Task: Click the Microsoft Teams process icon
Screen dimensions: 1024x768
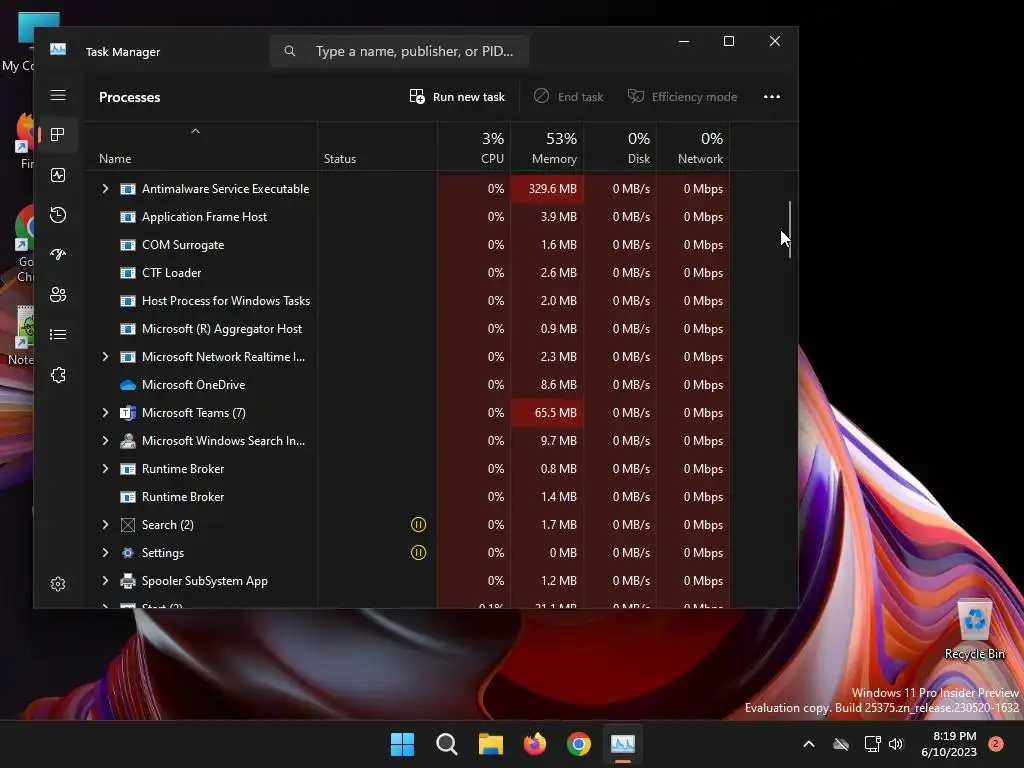Action: [x=128, y=413]
